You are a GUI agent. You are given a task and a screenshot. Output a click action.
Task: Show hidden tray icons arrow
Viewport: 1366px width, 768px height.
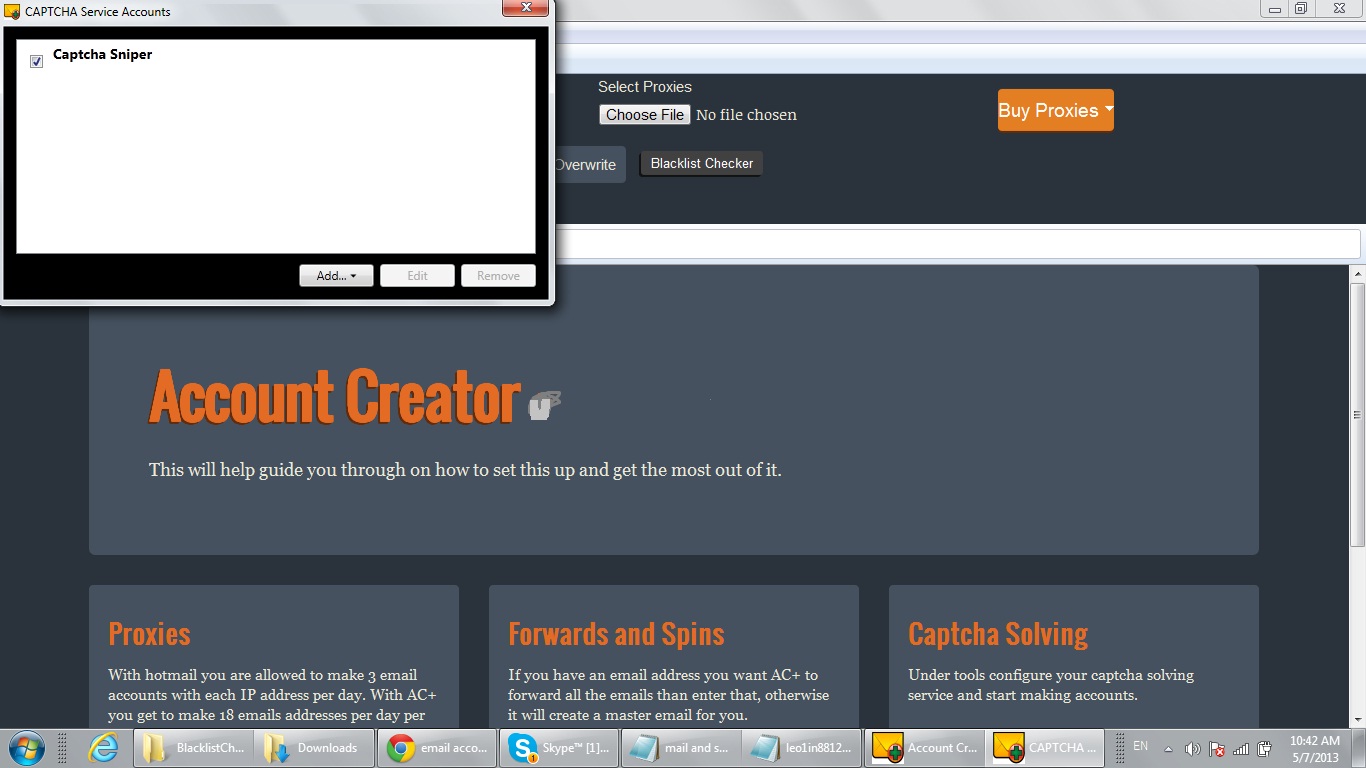click(1168, 749)
